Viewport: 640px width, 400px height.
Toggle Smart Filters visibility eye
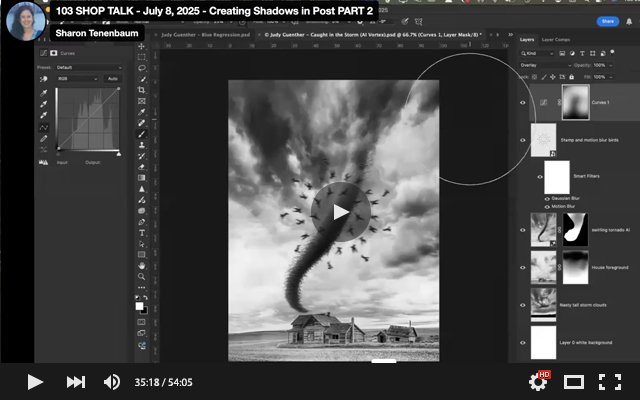click(540, 177)
